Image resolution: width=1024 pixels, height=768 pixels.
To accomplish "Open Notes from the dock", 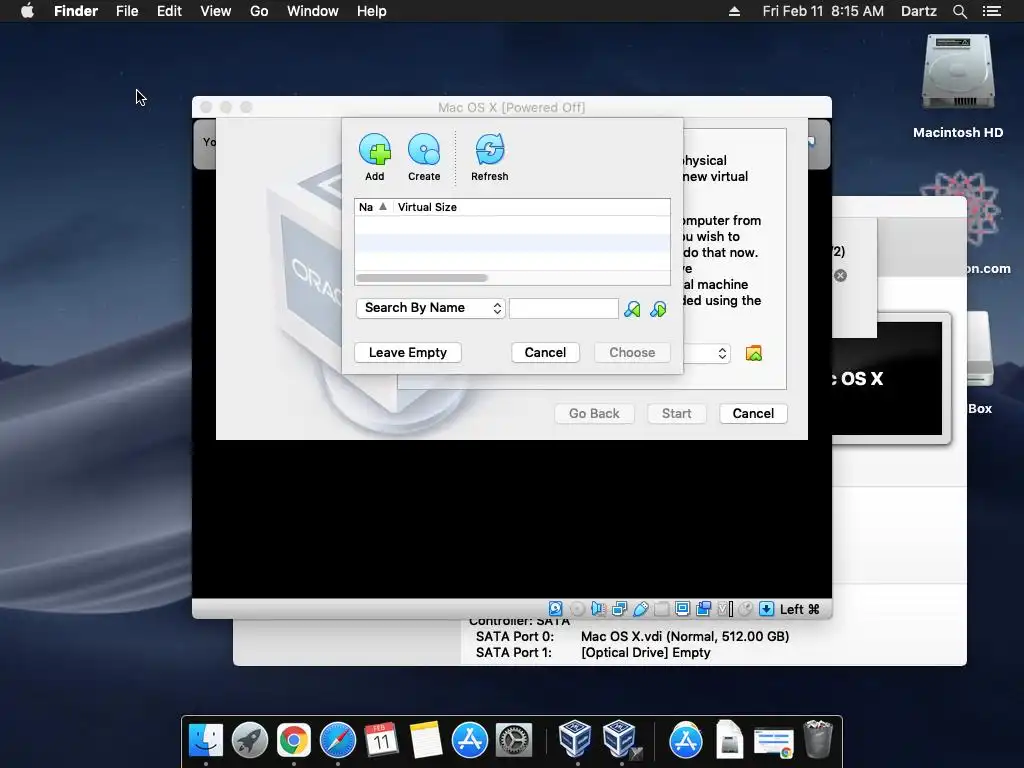I will [x=426, y=740].
